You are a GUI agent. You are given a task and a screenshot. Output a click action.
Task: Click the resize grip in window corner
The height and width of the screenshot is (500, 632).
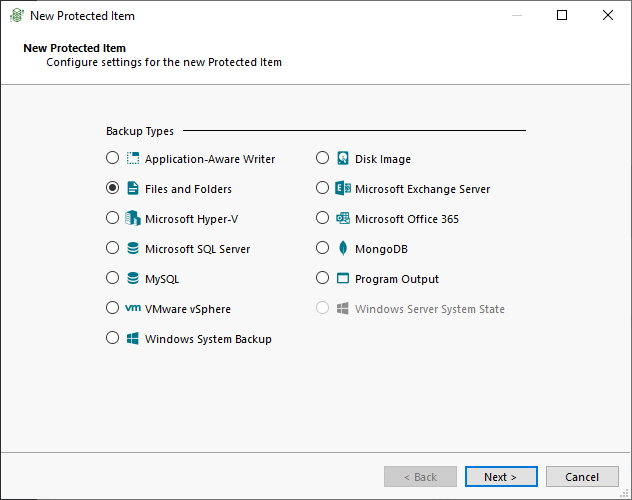click(625, 493)
